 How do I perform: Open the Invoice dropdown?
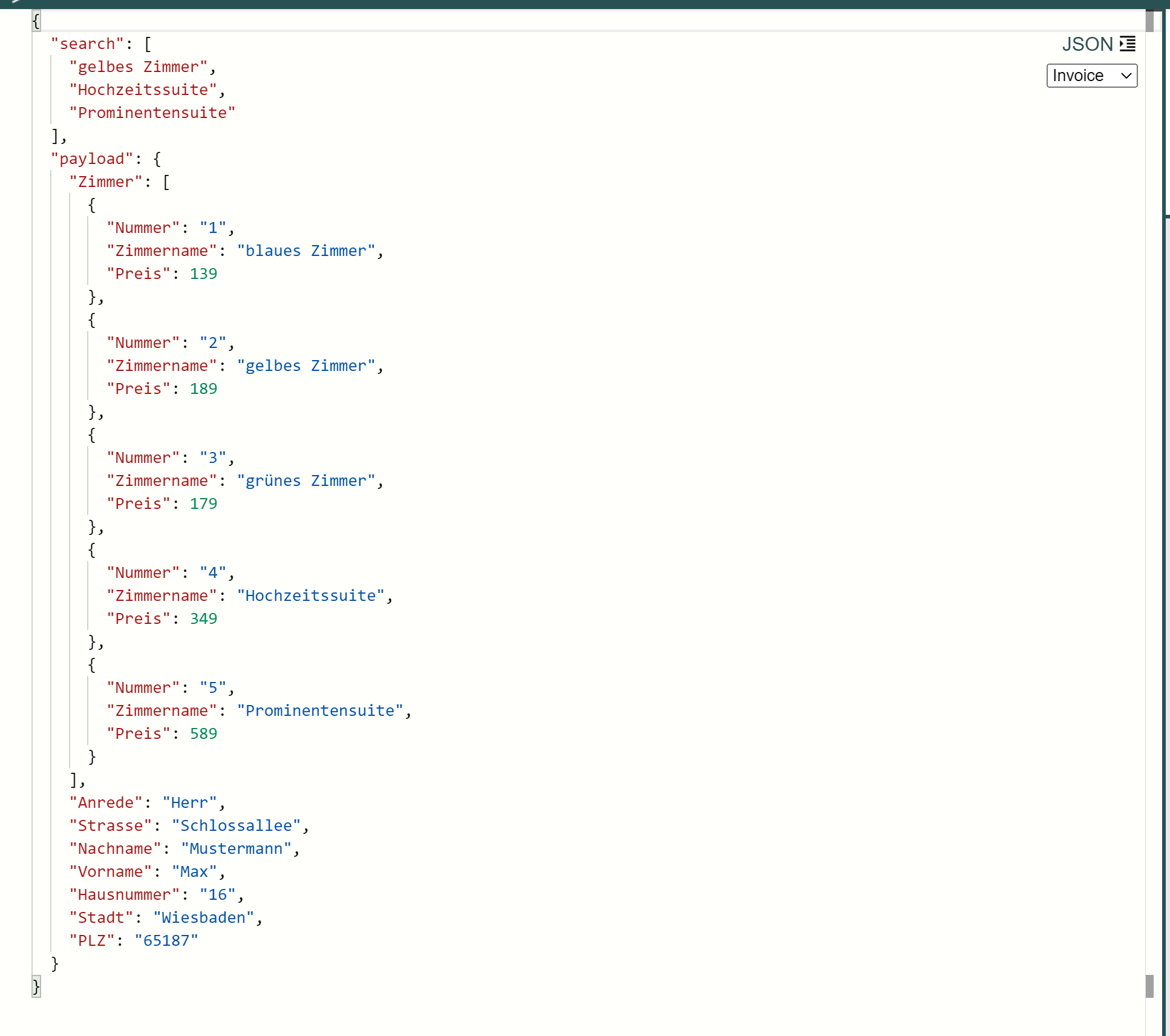click(1092, 76)
